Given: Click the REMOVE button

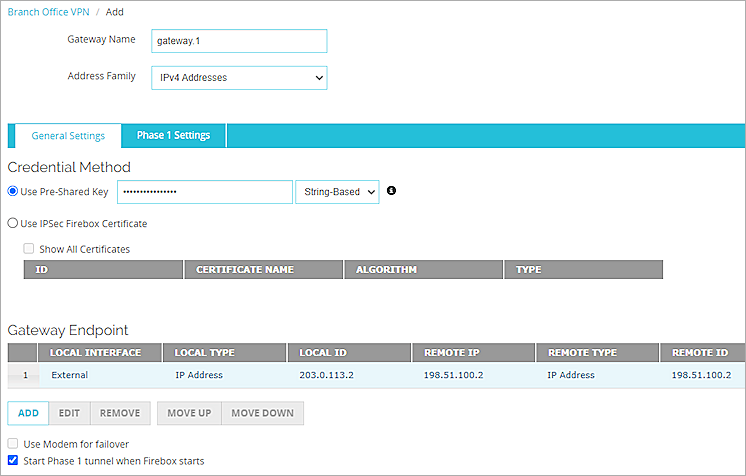Looking at the screenshot, I should [120, 413].
